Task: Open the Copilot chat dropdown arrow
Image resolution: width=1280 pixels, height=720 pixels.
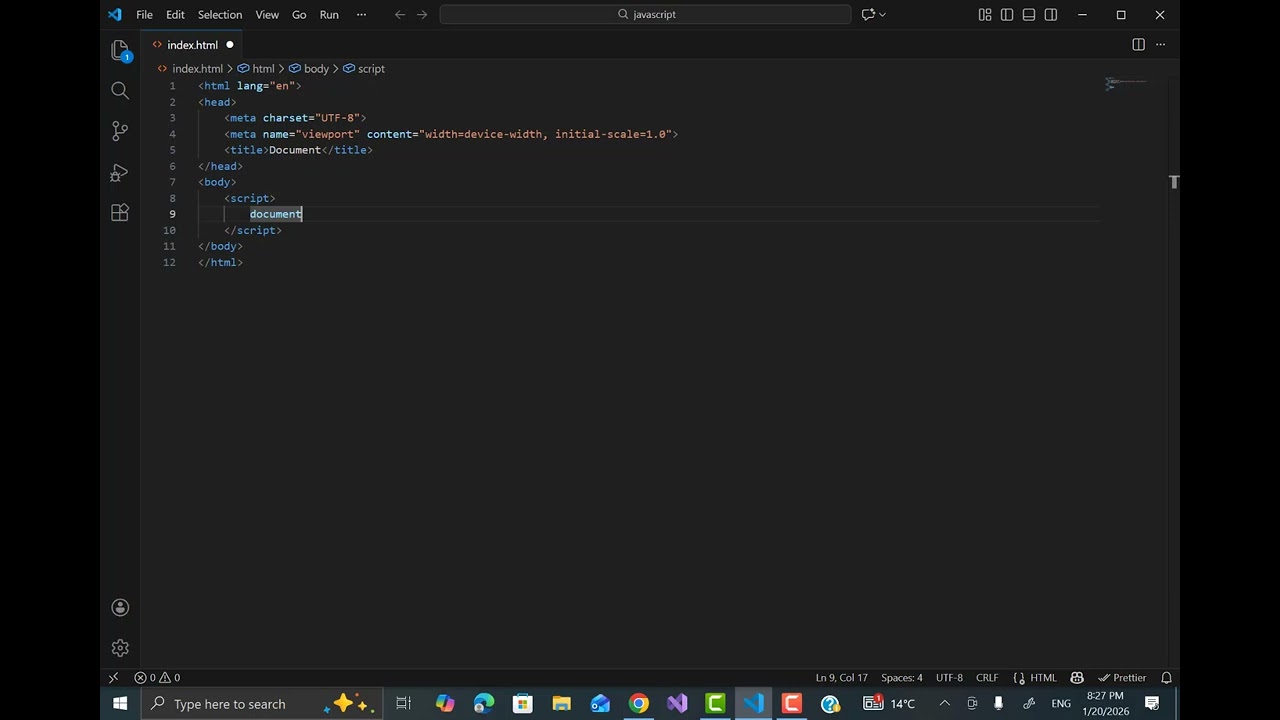Action: 882,15
